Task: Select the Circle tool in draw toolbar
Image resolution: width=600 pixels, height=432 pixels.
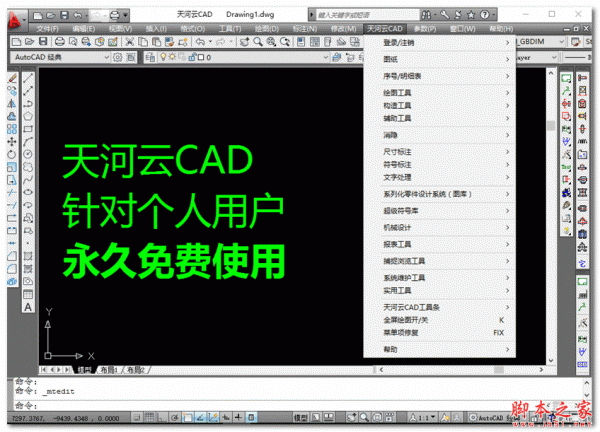Action: pyautogui.click(x=28, y=154)
